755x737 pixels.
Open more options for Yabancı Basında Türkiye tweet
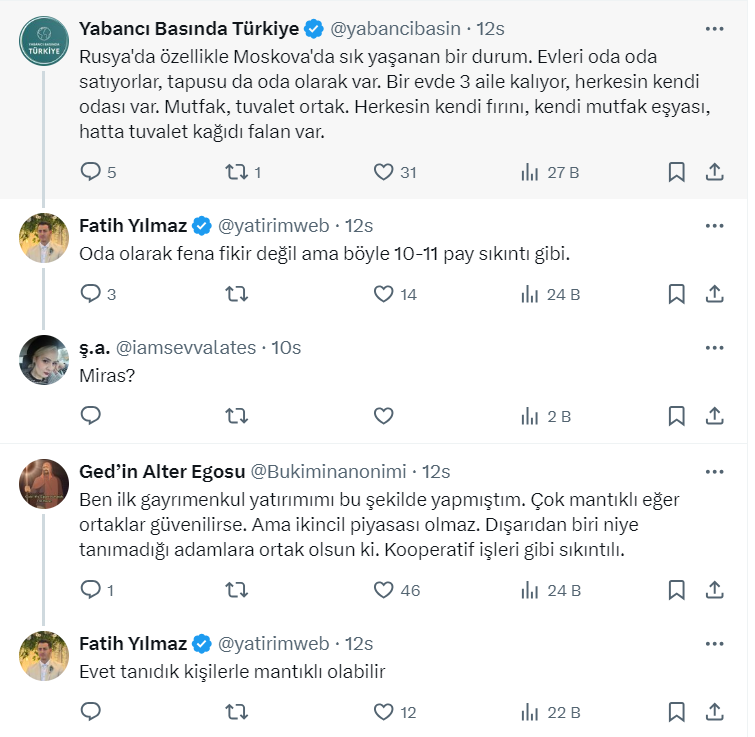tap(714, 27)
